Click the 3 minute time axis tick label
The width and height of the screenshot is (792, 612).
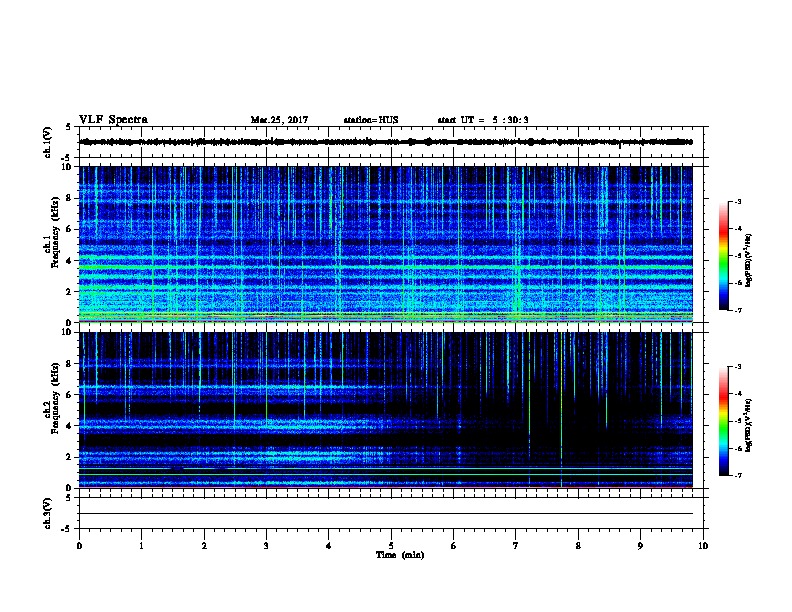point(266,546)
